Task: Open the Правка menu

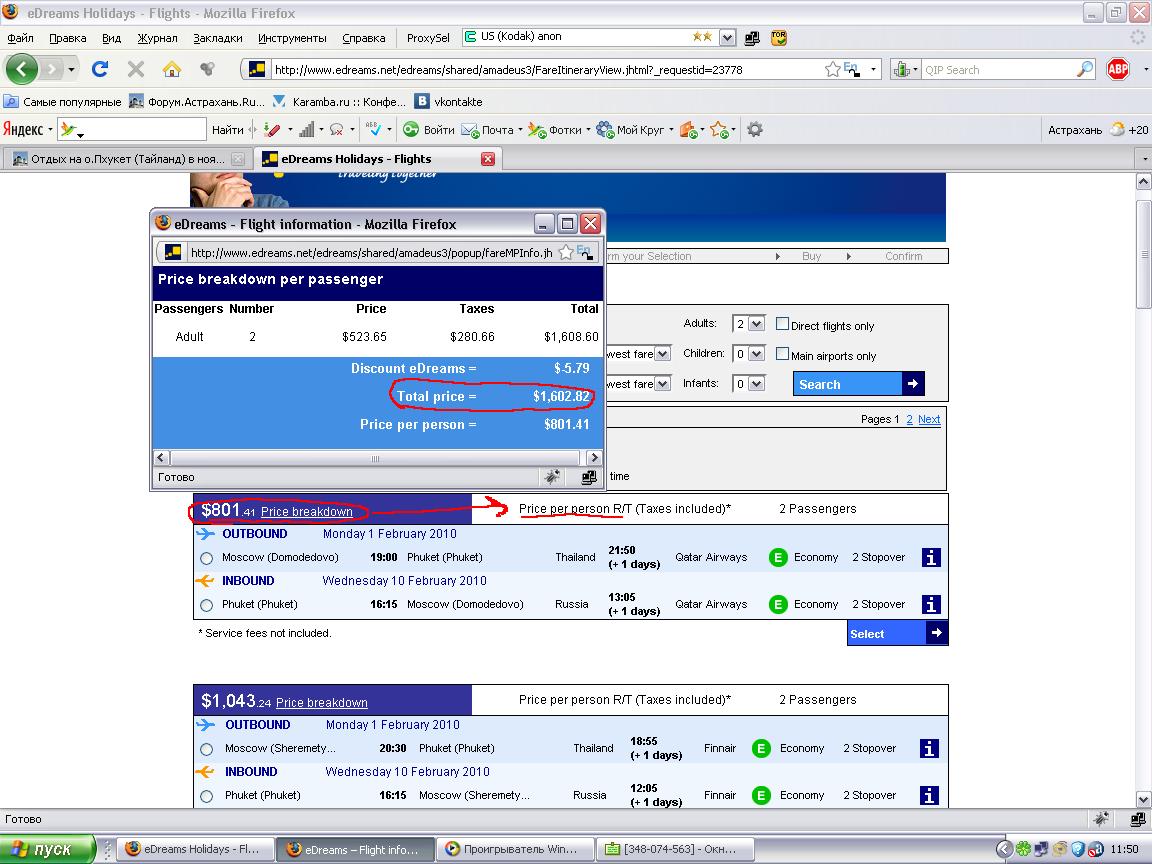Action: 68,37
